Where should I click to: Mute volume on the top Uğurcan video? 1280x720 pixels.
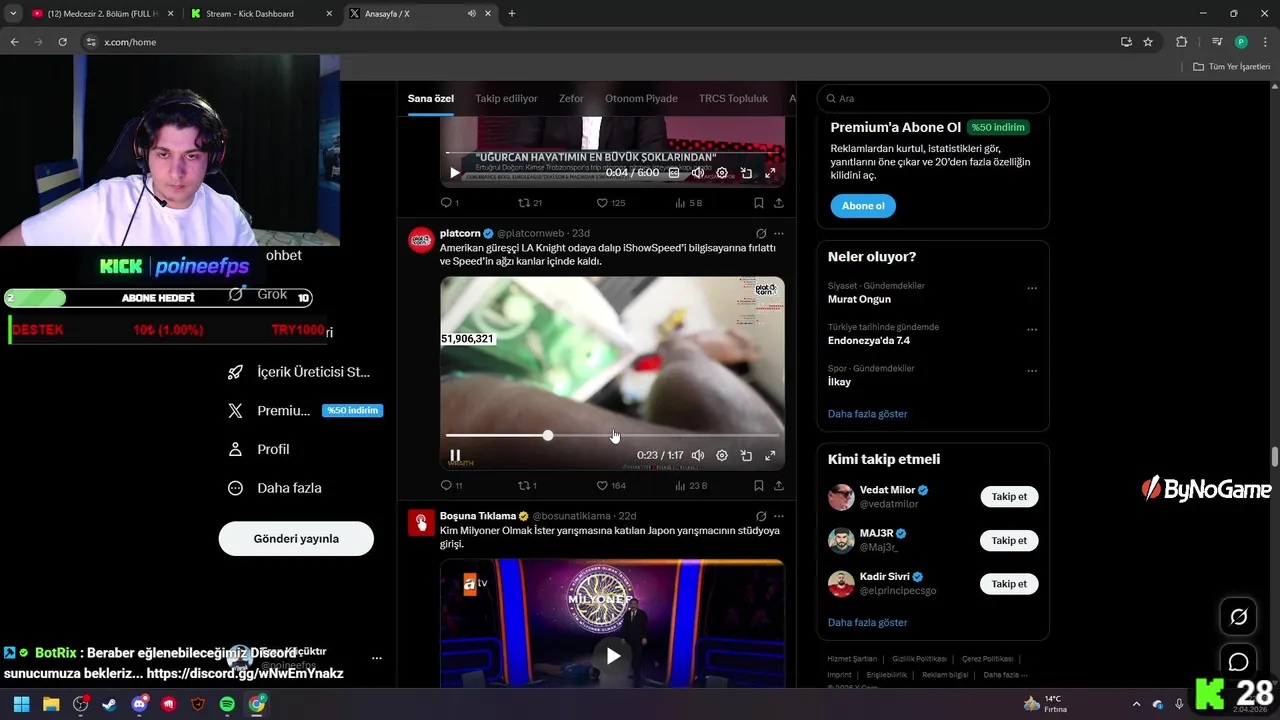coord(698,173)
